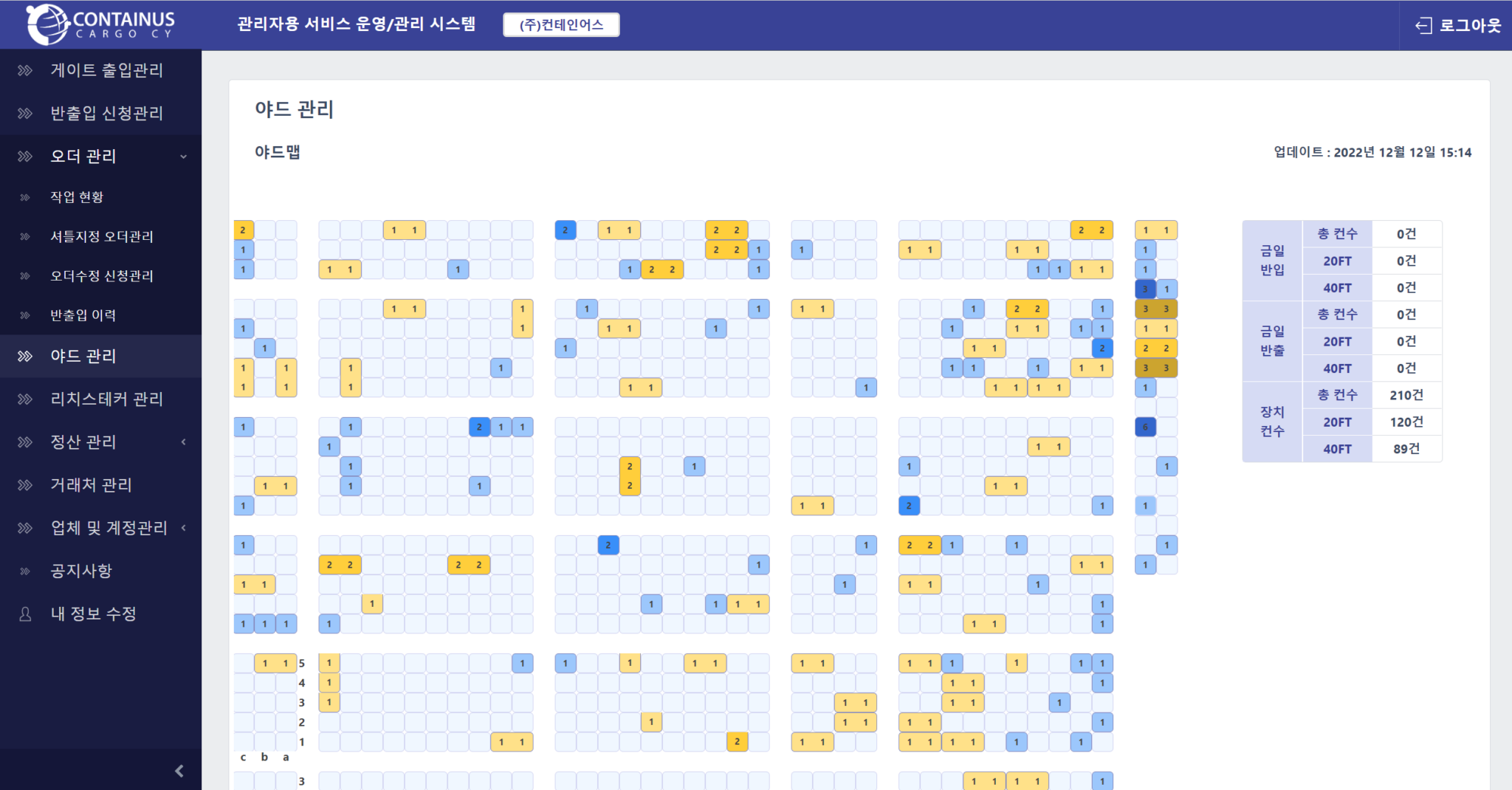Click the chevron icon beside 거래처 관리
This screenshot has height=790, width=1512.
[x=25, y=485]
